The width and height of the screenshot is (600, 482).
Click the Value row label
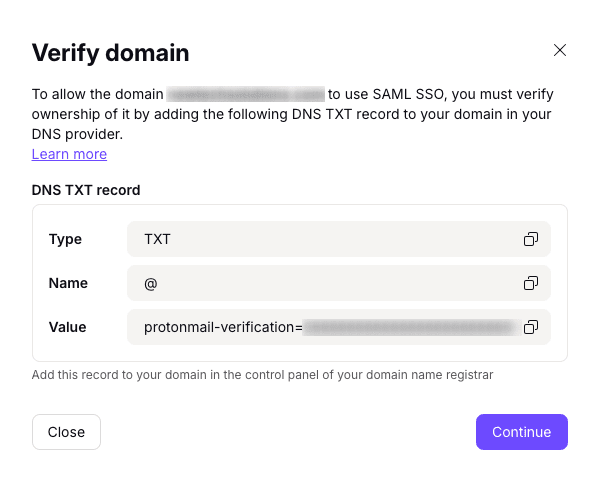point(67,327)
